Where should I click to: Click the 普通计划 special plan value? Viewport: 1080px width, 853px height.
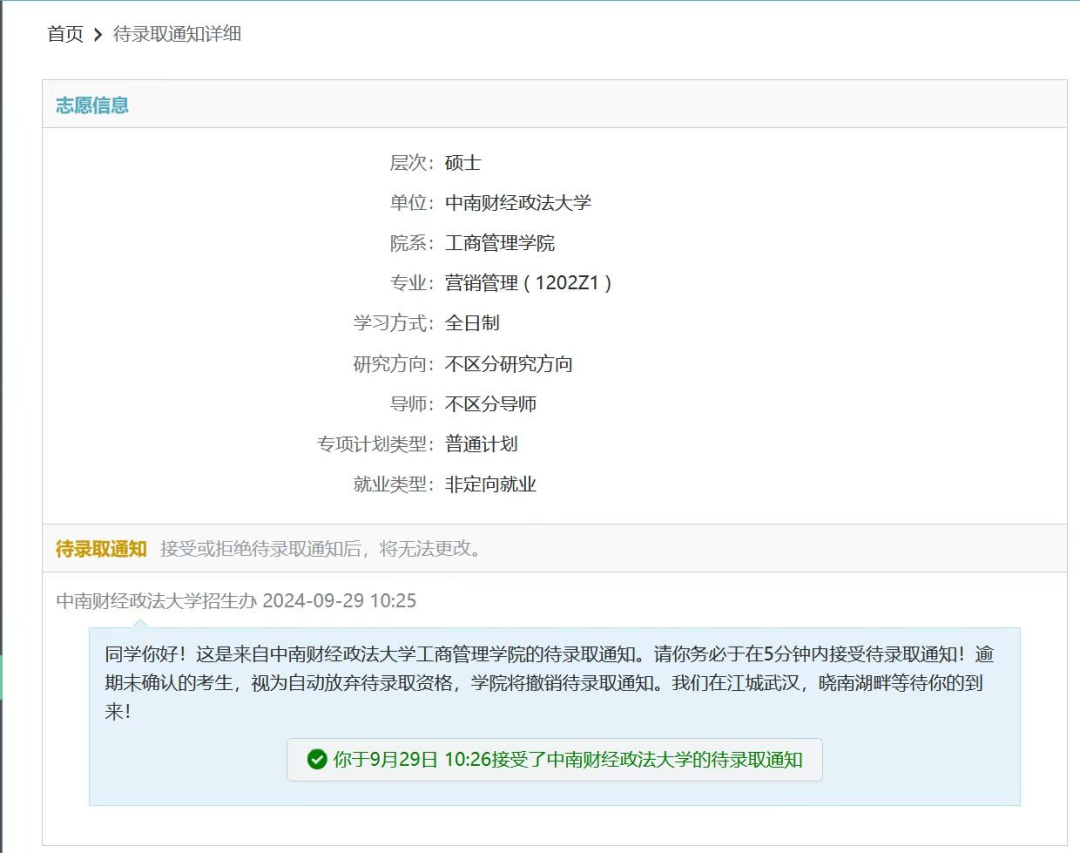click(x=481, y=444)
